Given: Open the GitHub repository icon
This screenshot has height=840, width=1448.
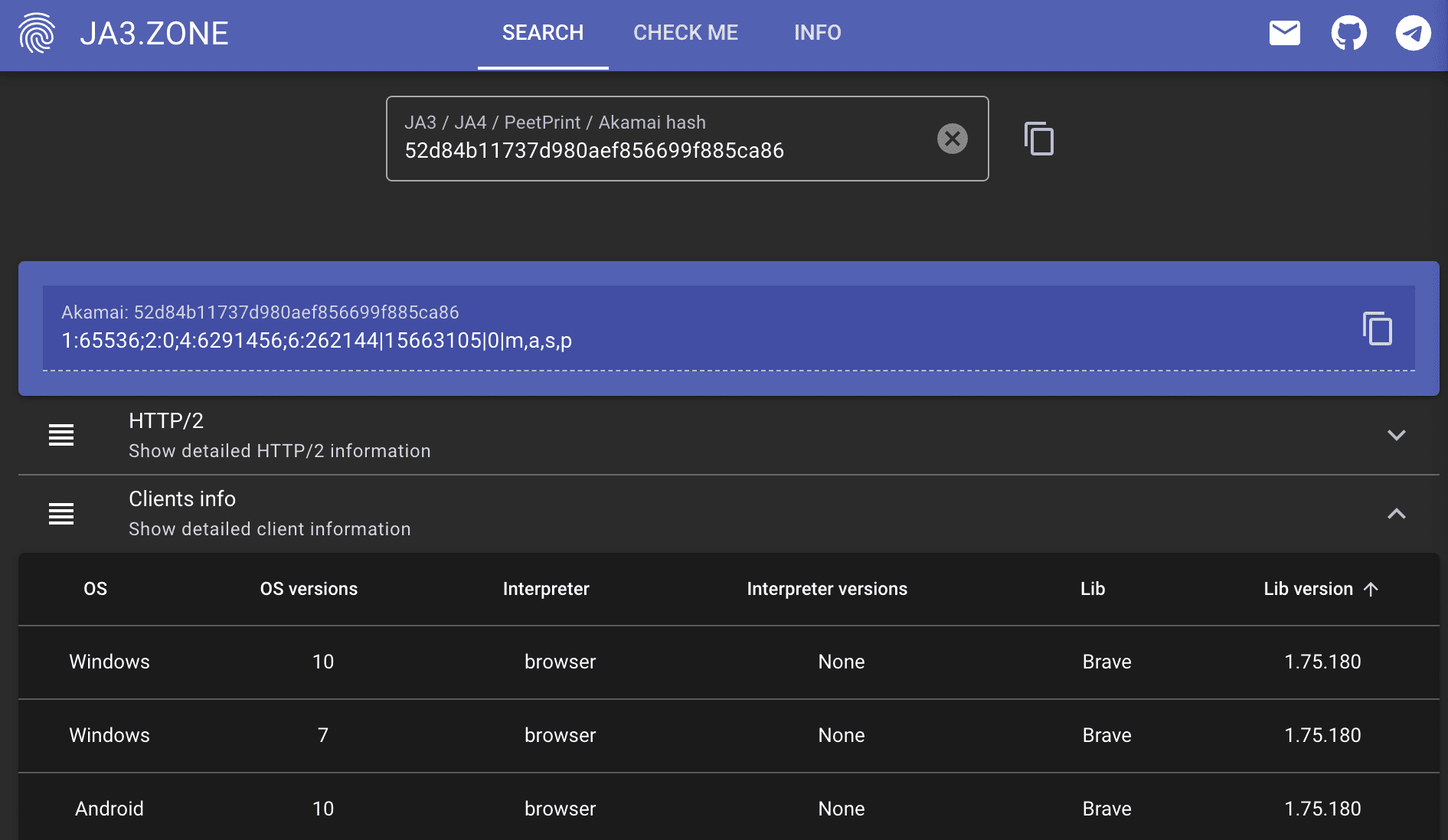Looking at the screenshot, I should 1348,33.
